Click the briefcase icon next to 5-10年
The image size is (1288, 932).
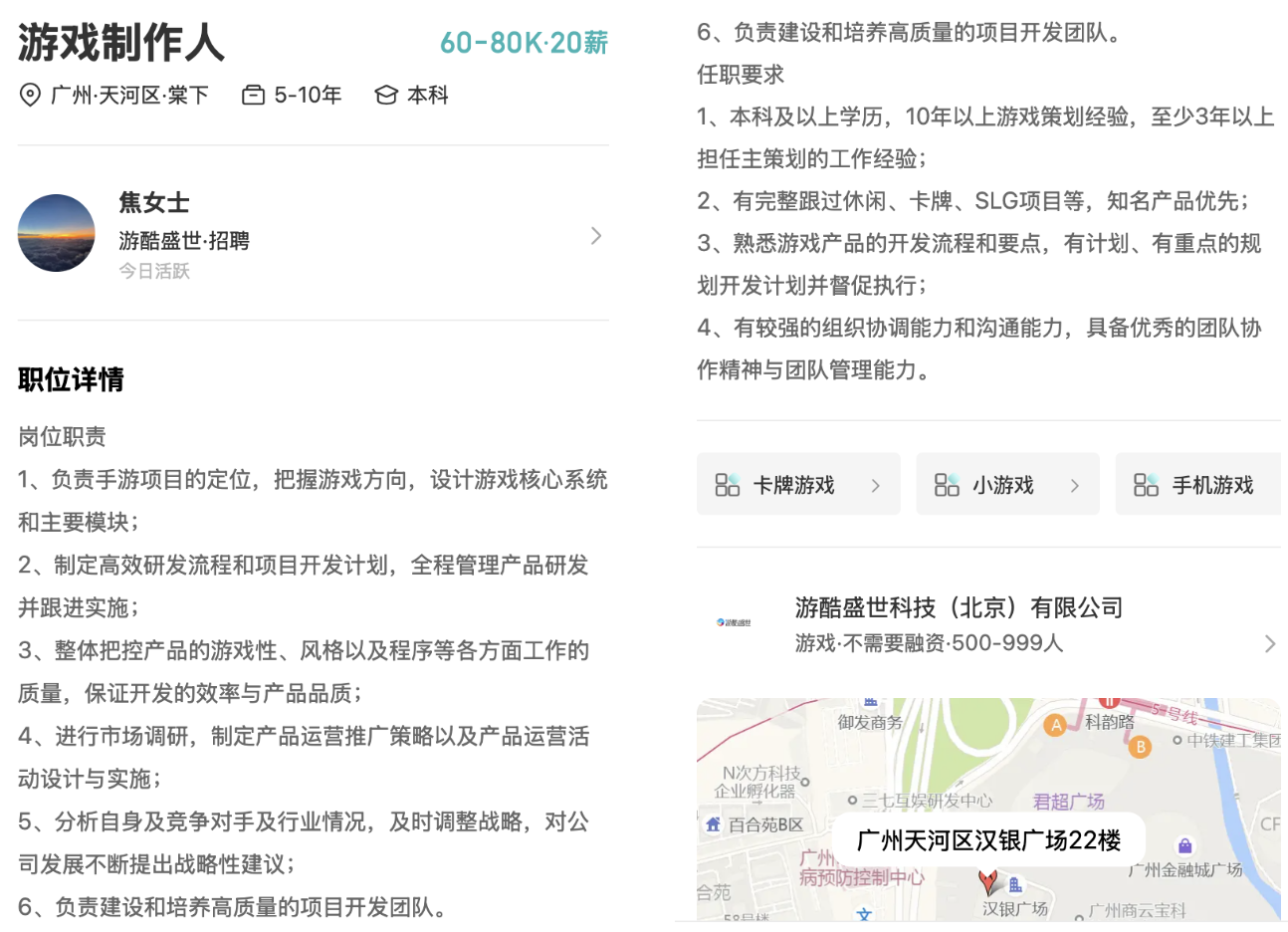click(254, 96)
